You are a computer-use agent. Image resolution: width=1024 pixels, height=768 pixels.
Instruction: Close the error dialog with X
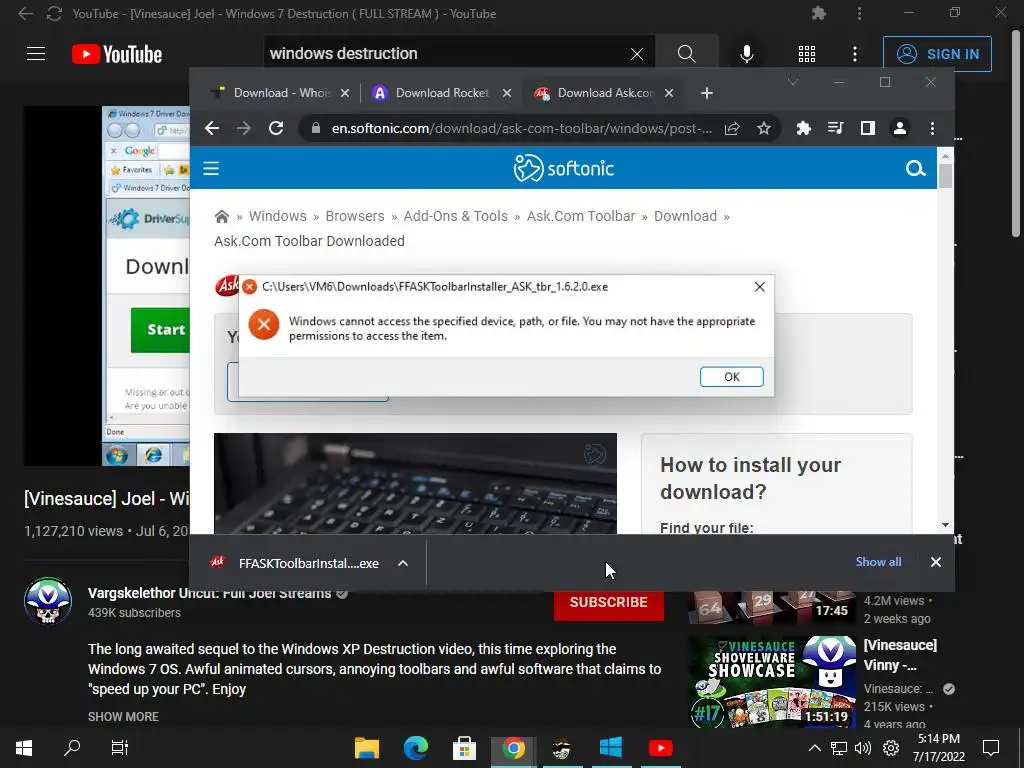click(x=760, y=287)
